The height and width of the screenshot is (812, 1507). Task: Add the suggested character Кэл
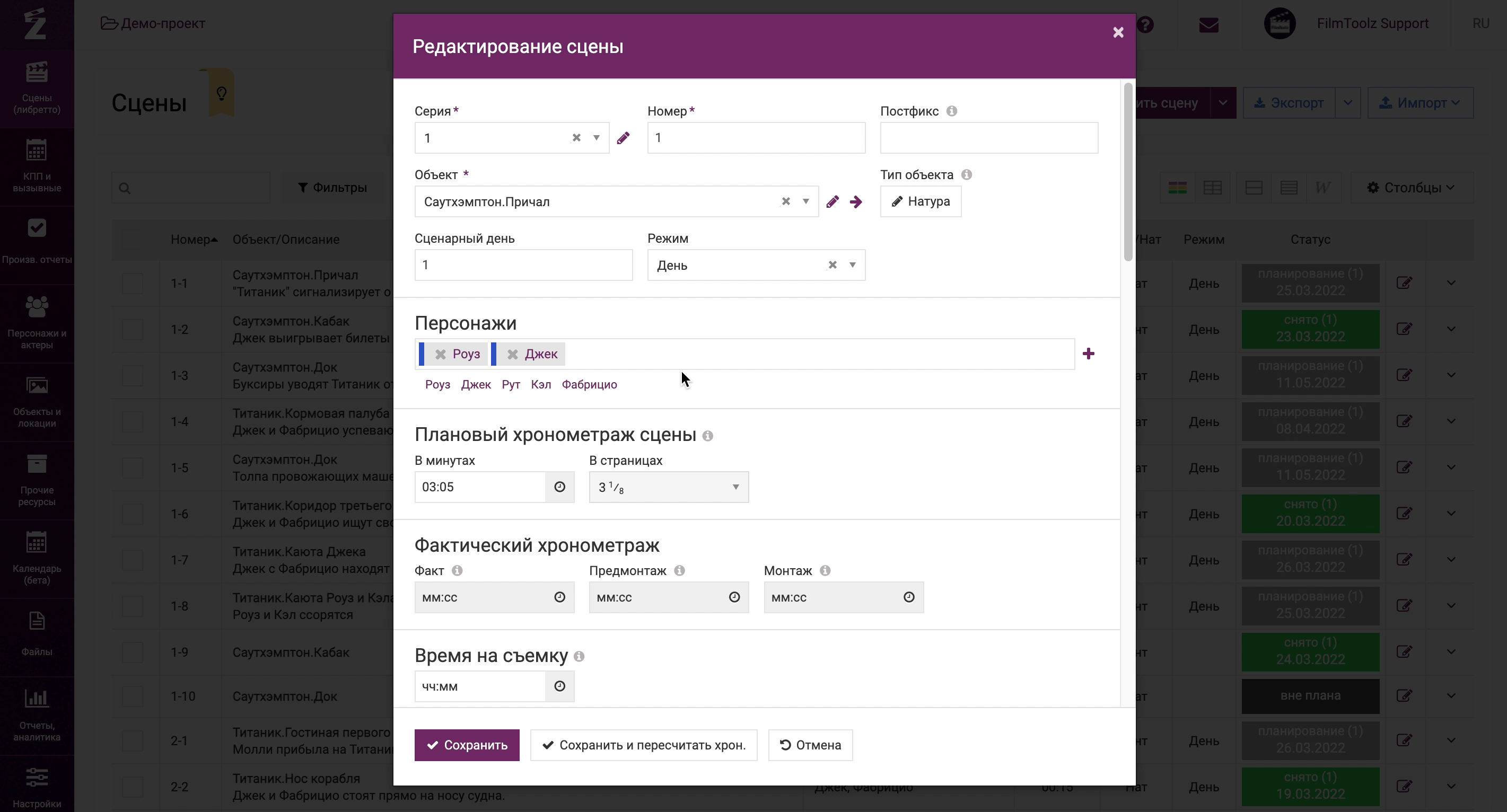coord(540,385)
